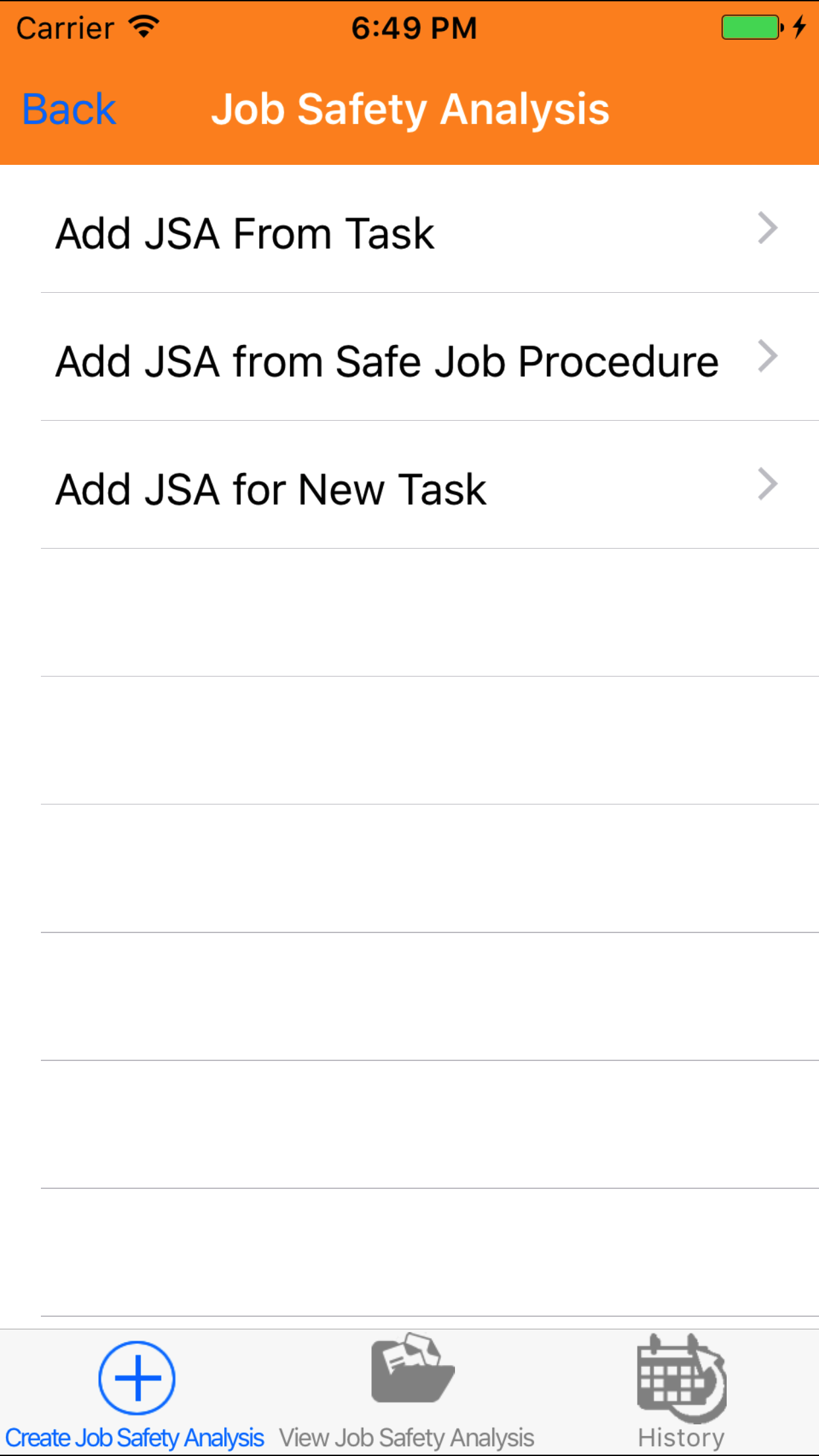Image resolution: width=819 pixels, height=1456 pixels.
Task: Tap the 6:49 PM clock in status bar
Action: pyautogui.click(x=413, y=28)
